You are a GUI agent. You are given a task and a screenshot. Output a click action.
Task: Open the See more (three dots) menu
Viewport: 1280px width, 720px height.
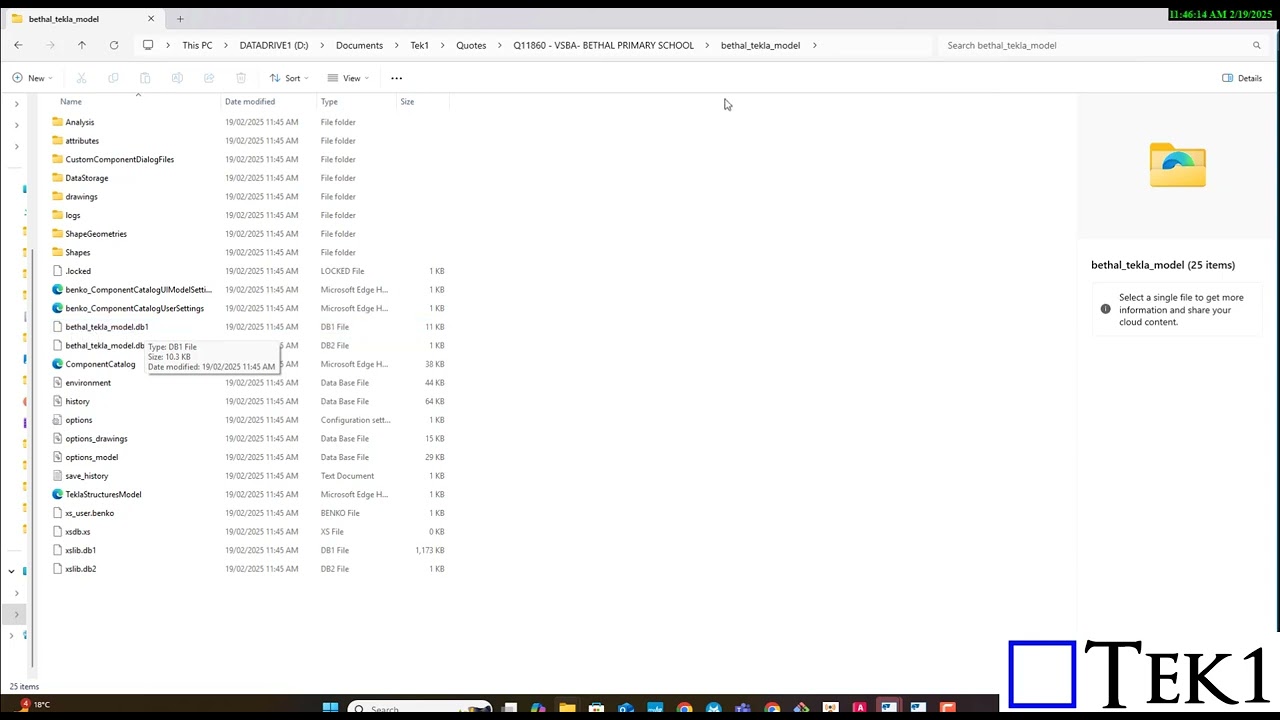[x=396, y=78]
